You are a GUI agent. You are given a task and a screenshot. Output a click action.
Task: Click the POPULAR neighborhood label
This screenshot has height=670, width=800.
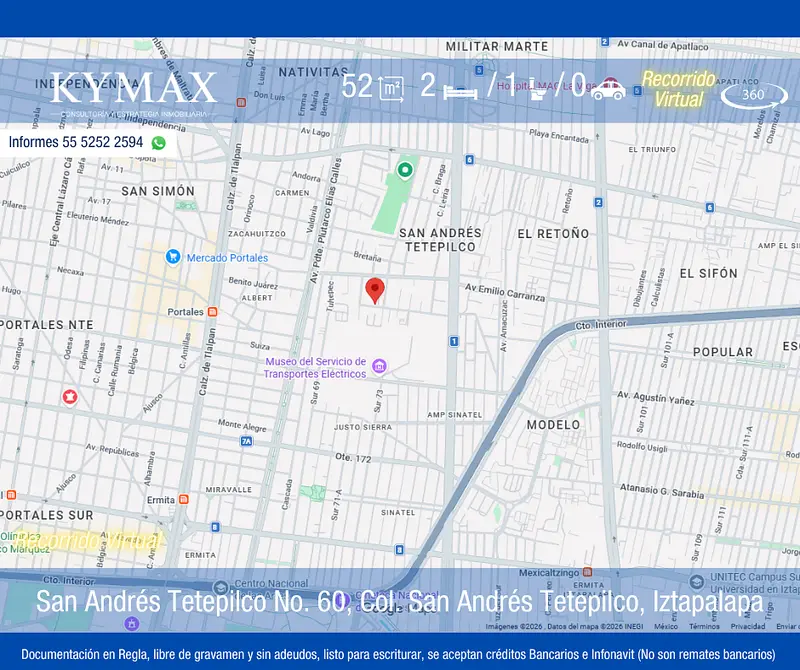[722, 352]
